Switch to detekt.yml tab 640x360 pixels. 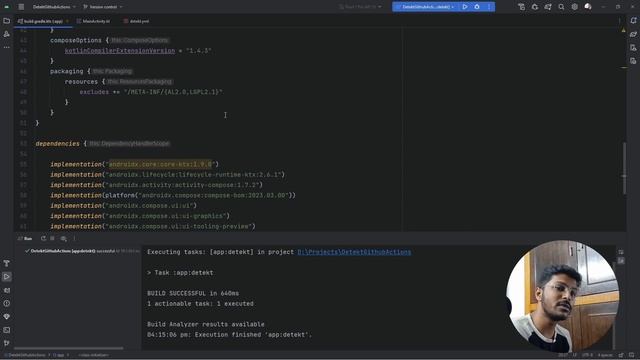136,21
